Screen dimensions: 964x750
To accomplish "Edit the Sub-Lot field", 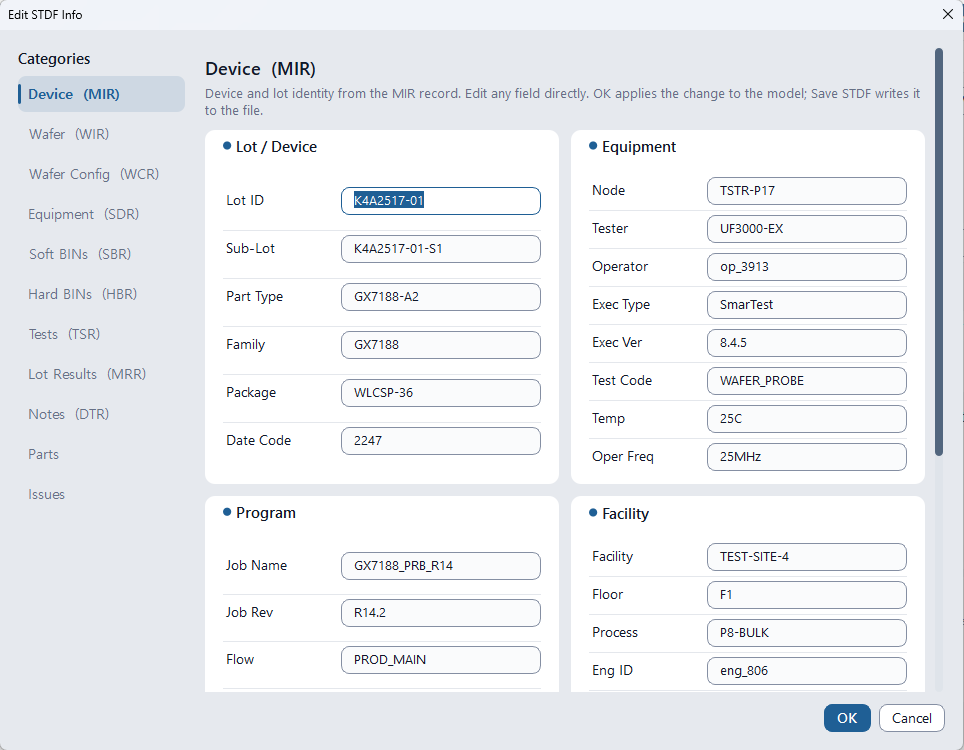I will coord(441,249).
